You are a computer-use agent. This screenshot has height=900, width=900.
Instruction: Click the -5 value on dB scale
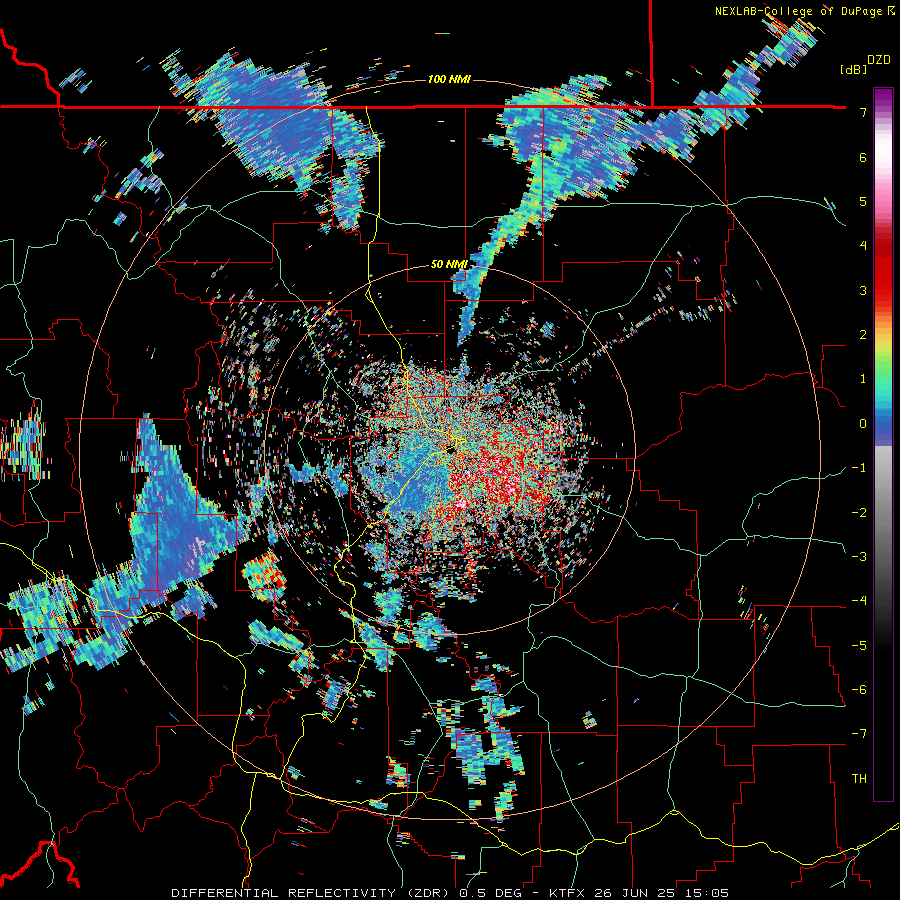tap(859, 645)
